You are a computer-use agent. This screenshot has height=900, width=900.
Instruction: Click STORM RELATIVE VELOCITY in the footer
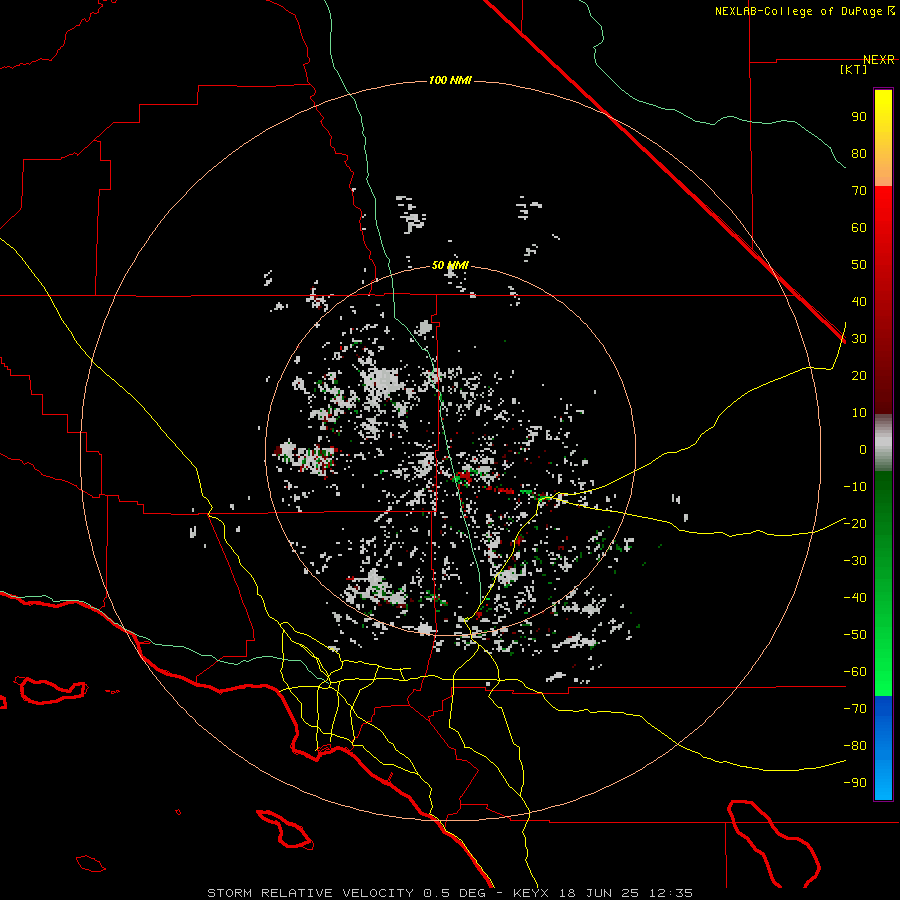click(310, 893)
